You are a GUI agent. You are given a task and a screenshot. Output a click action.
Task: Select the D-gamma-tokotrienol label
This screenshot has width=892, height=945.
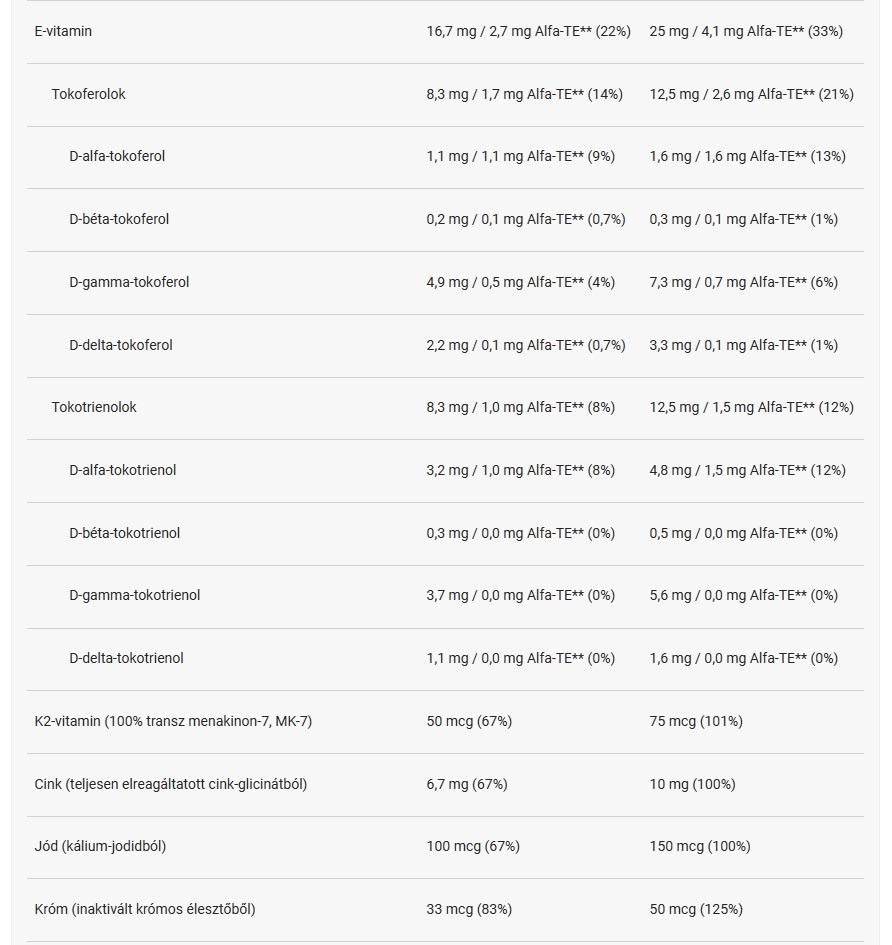coord(135,595)
